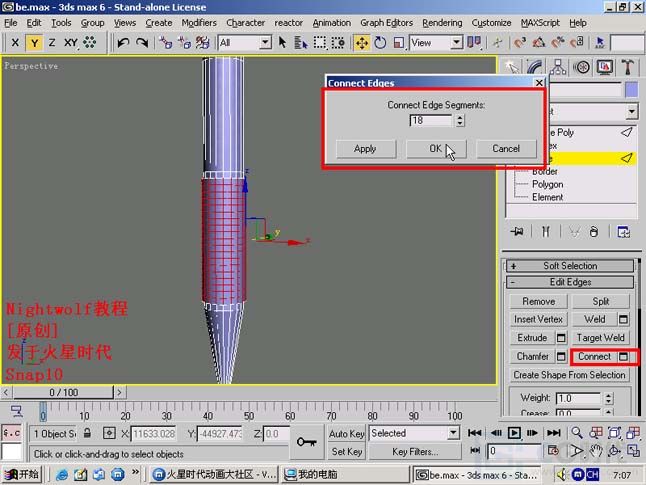Click the Mirror tool icon

pos(474,42)
